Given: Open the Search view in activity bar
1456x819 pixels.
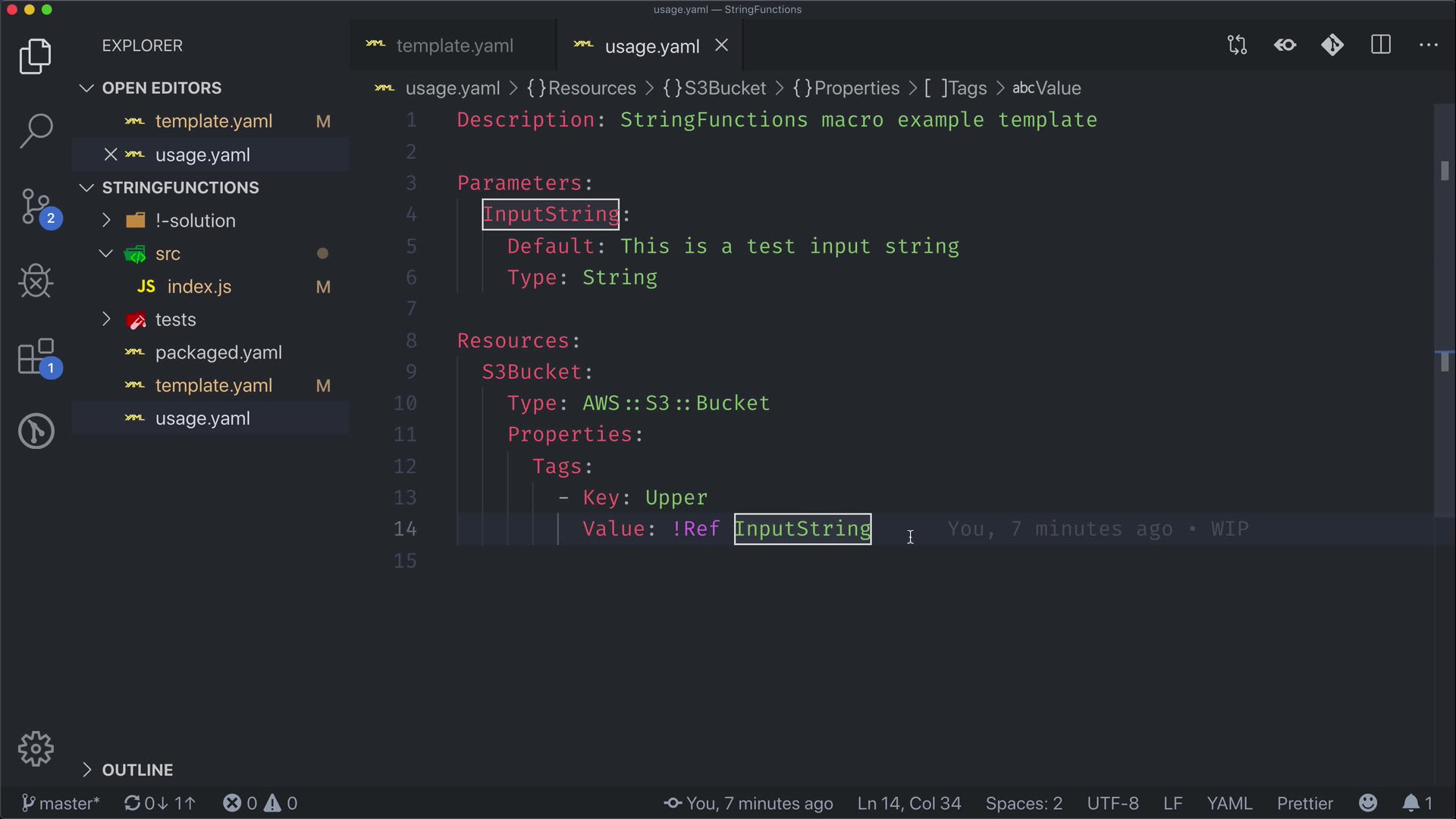Looking at the screenshot, I should click(x=36, y=130).
